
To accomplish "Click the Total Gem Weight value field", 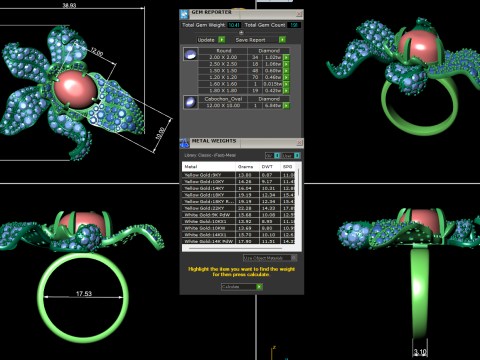I will click(x=234, y=25).
